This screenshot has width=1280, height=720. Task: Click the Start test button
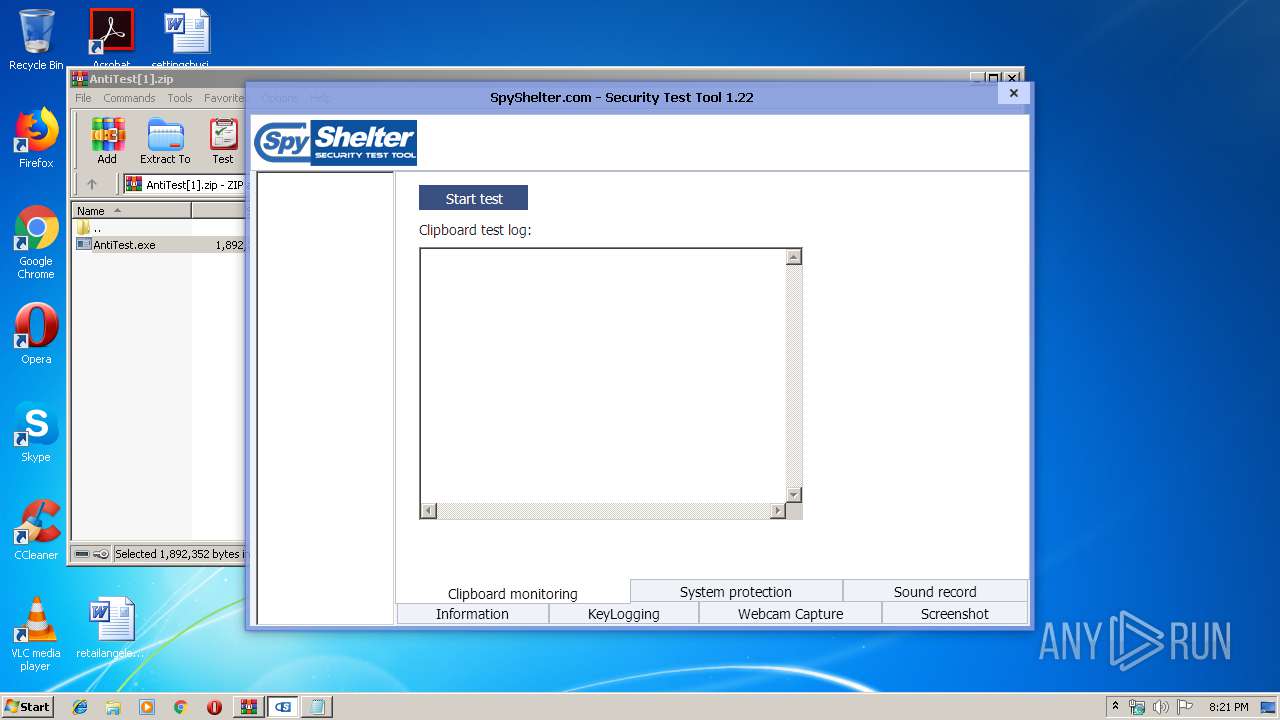point(473,198)
